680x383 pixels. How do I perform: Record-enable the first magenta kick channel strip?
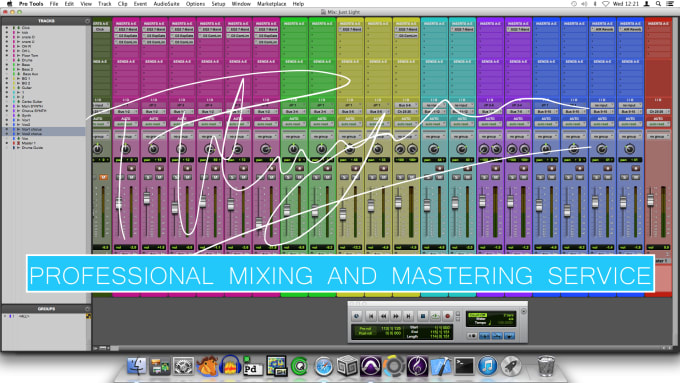(131, 168)
